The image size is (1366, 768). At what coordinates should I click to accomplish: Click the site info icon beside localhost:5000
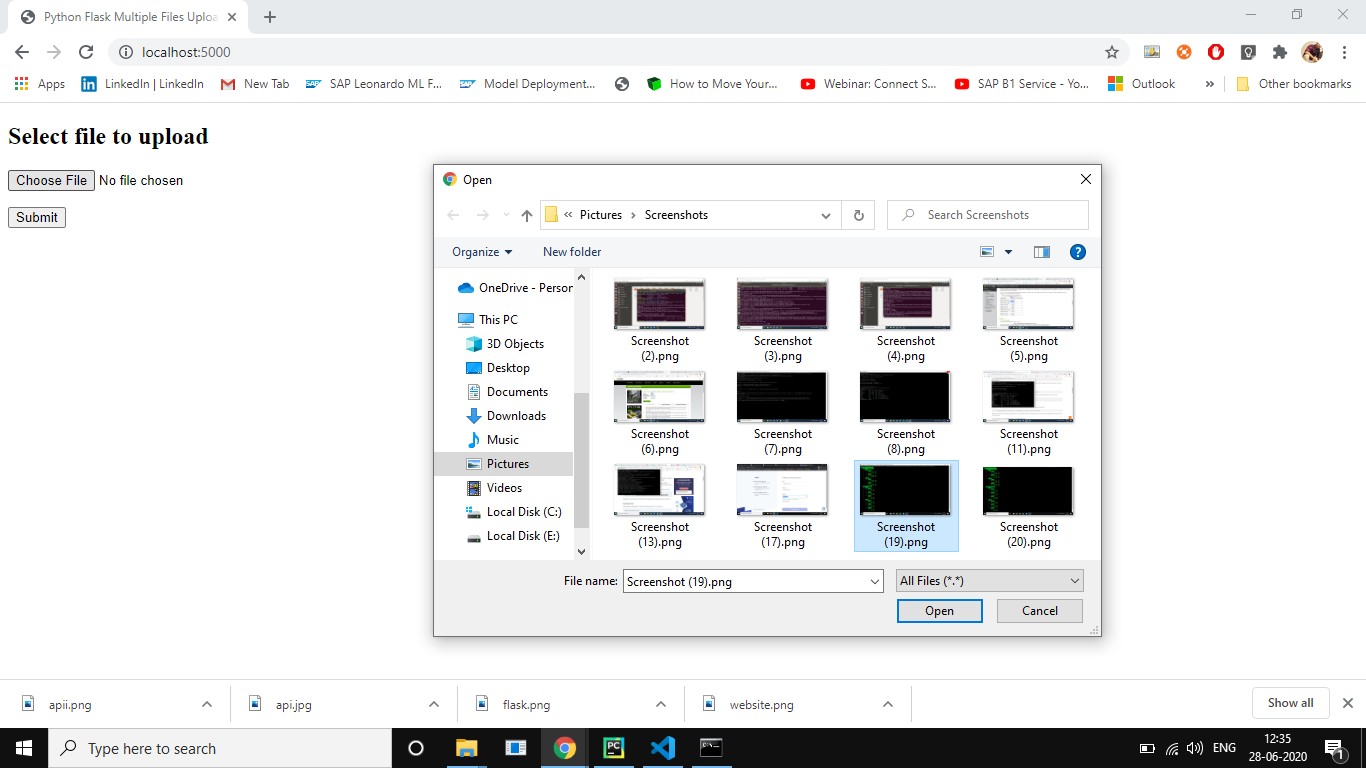tap(126, 52)
